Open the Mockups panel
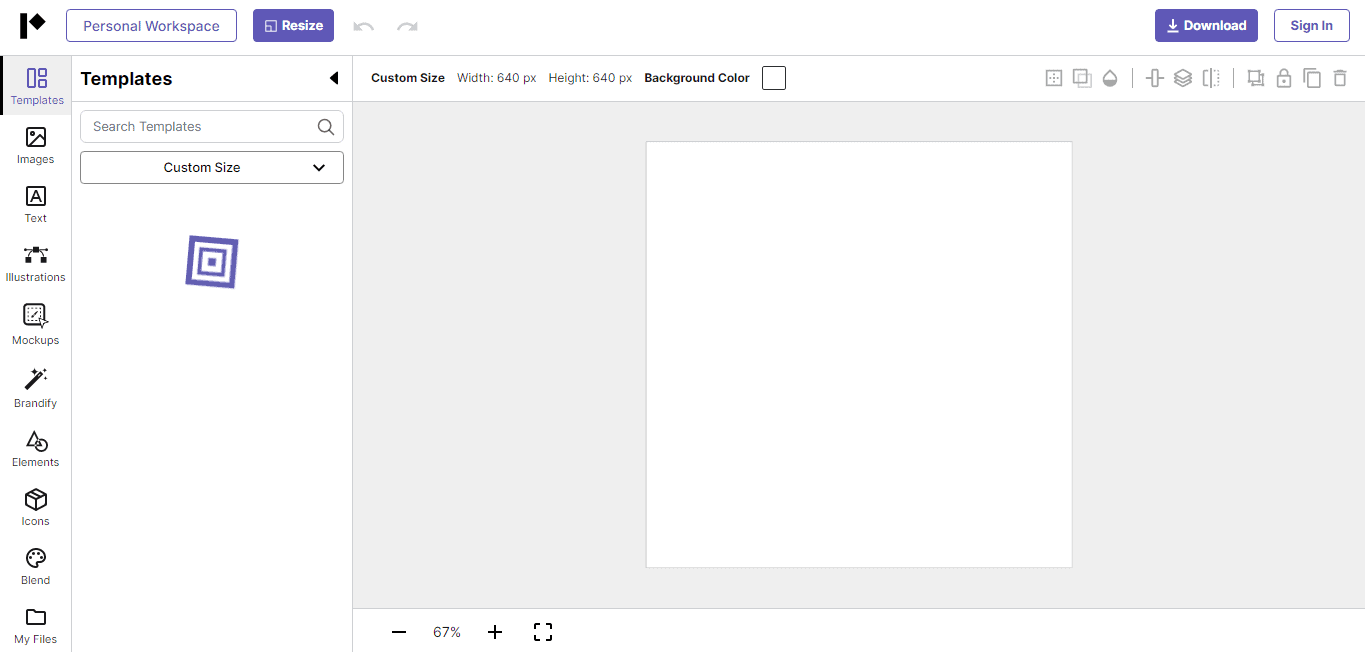Screen dimensions: 1365x652 point(35,323)
